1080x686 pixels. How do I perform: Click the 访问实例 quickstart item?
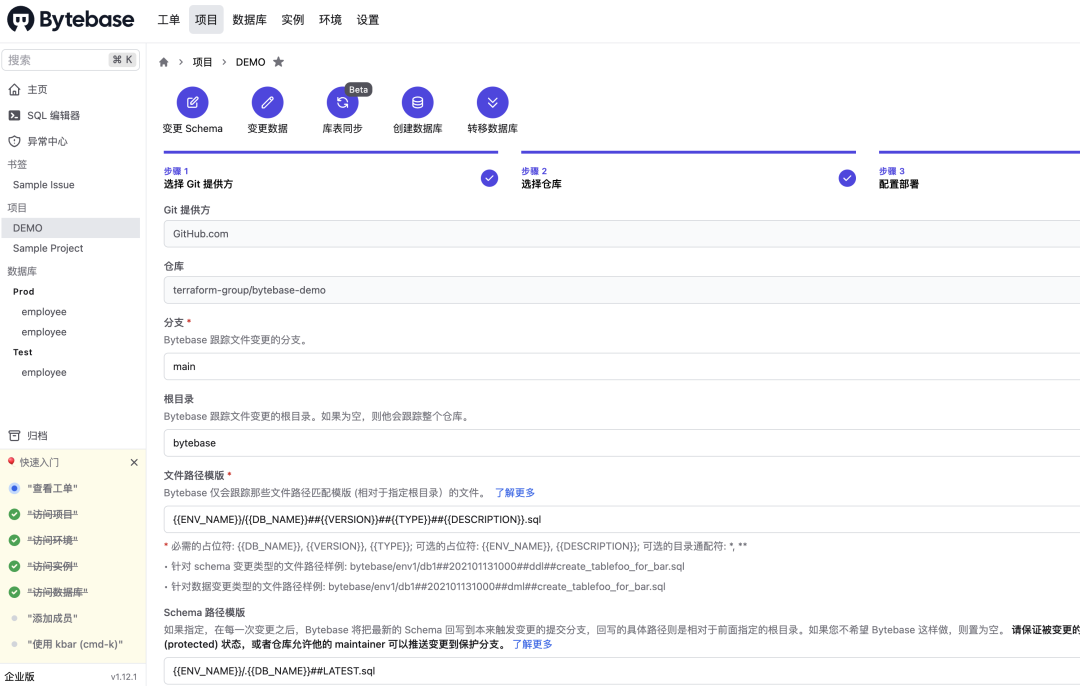(x=52, y=566)
